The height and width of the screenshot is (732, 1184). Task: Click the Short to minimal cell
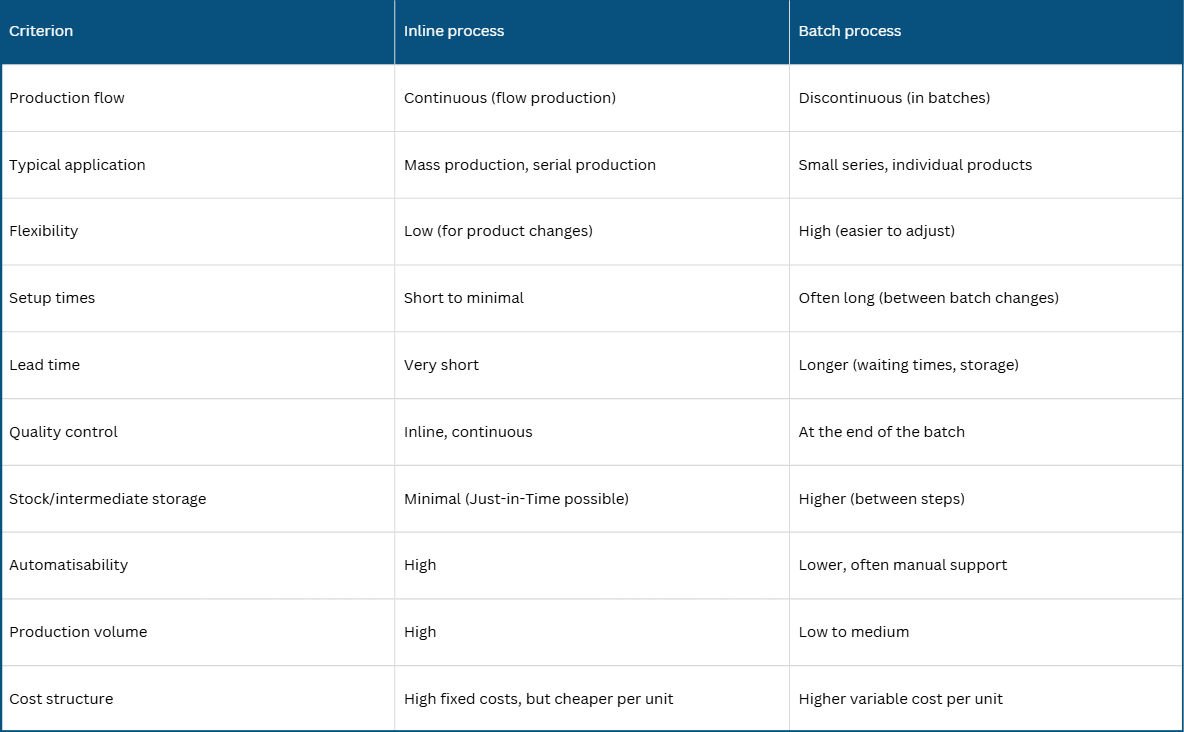(x=592, y=298)
